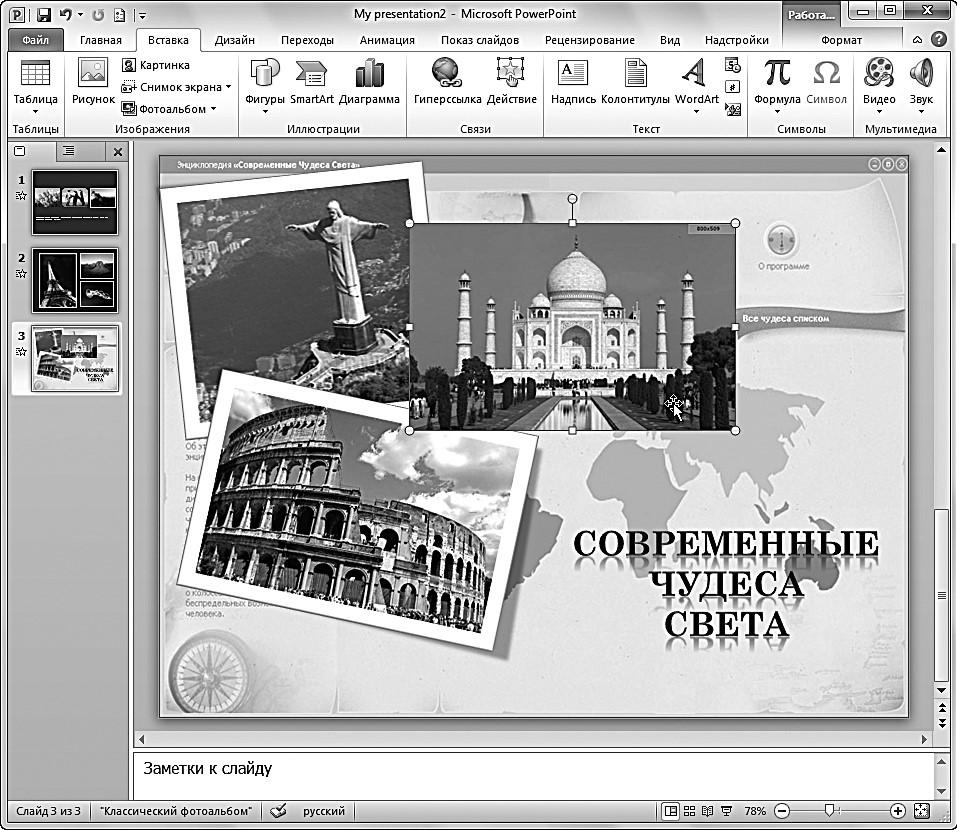
Task: Insert slide number icon in Текст group
Action: (732, 87)
